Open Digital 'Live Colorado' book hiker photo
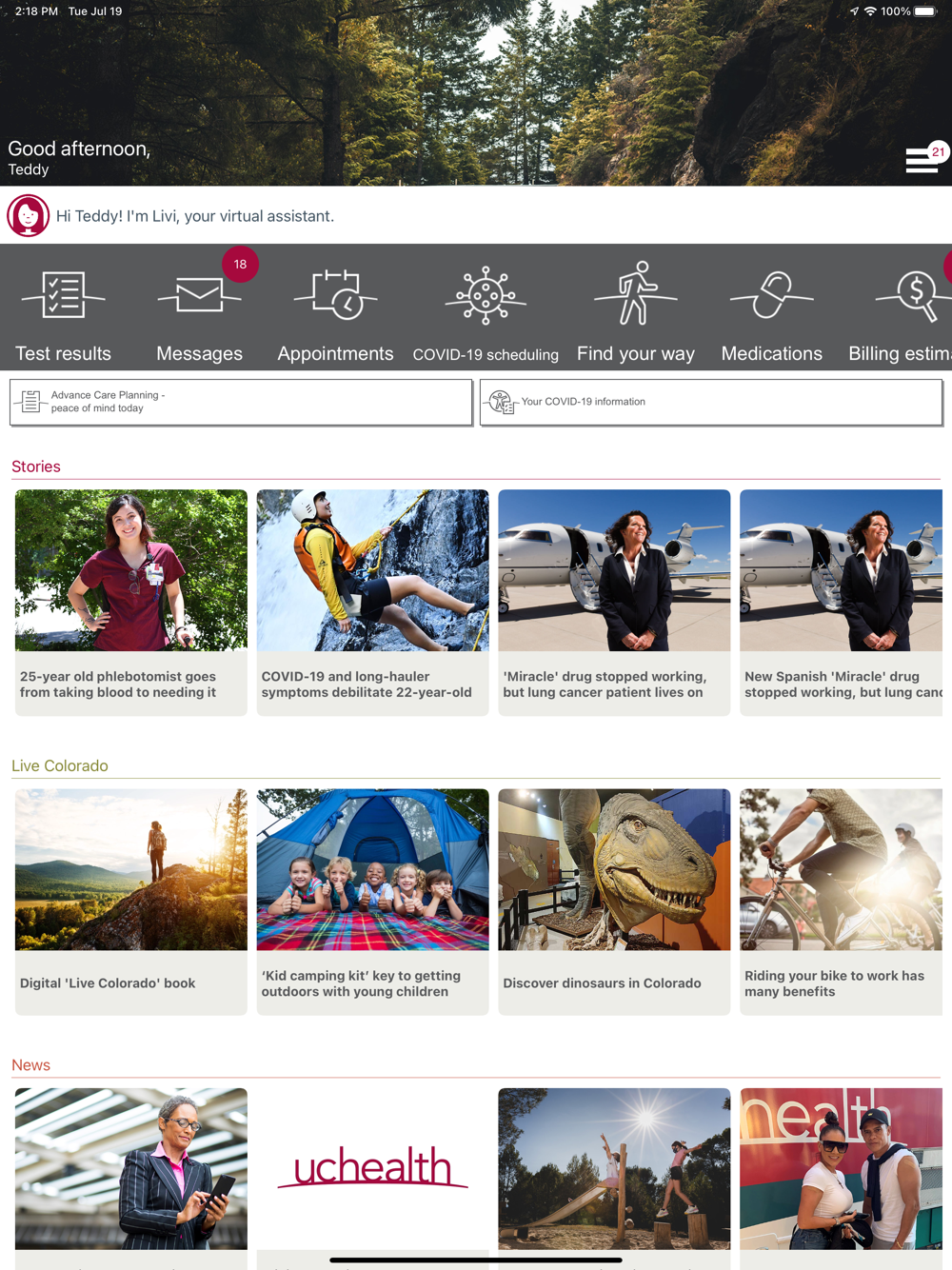Screen dimensions: 952x1270 pos(131,869)
